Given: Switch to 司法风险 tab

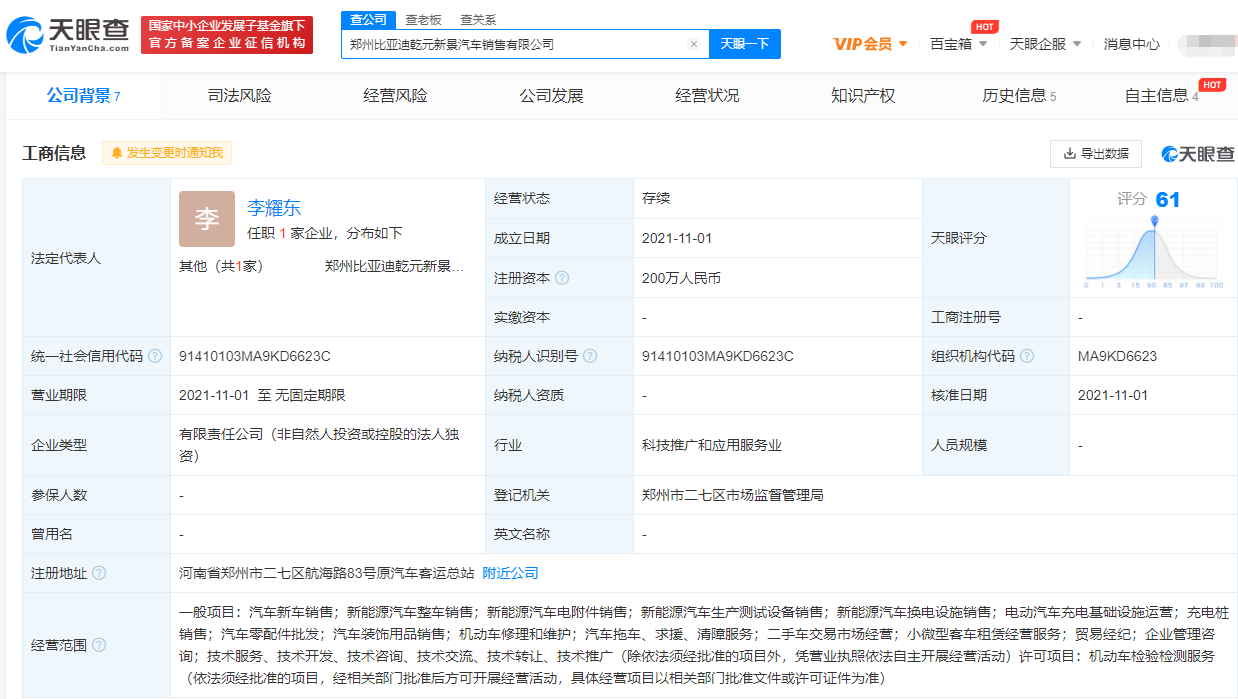Looking at the screenshot, I should [x=239, y=96].
